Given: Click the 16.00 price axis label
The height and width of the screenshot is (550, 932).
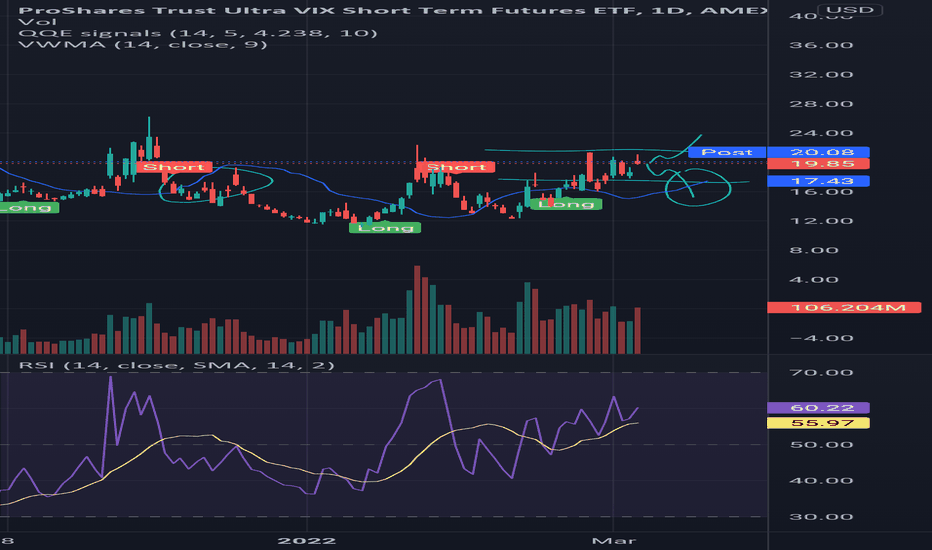Looking at the screenshot, I should click(821, 192).
